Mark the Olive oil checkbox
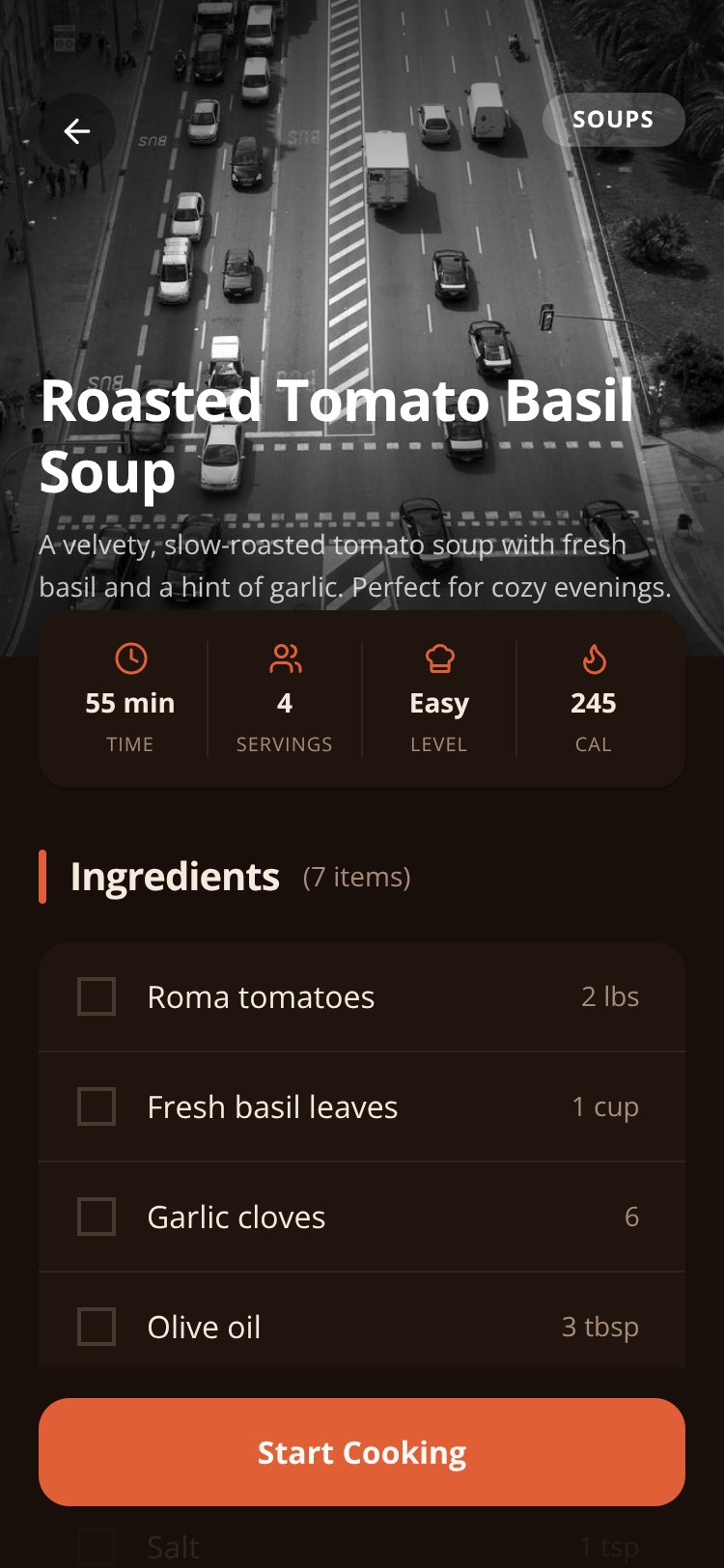Screen dimensions: 724x1568 97,1327
